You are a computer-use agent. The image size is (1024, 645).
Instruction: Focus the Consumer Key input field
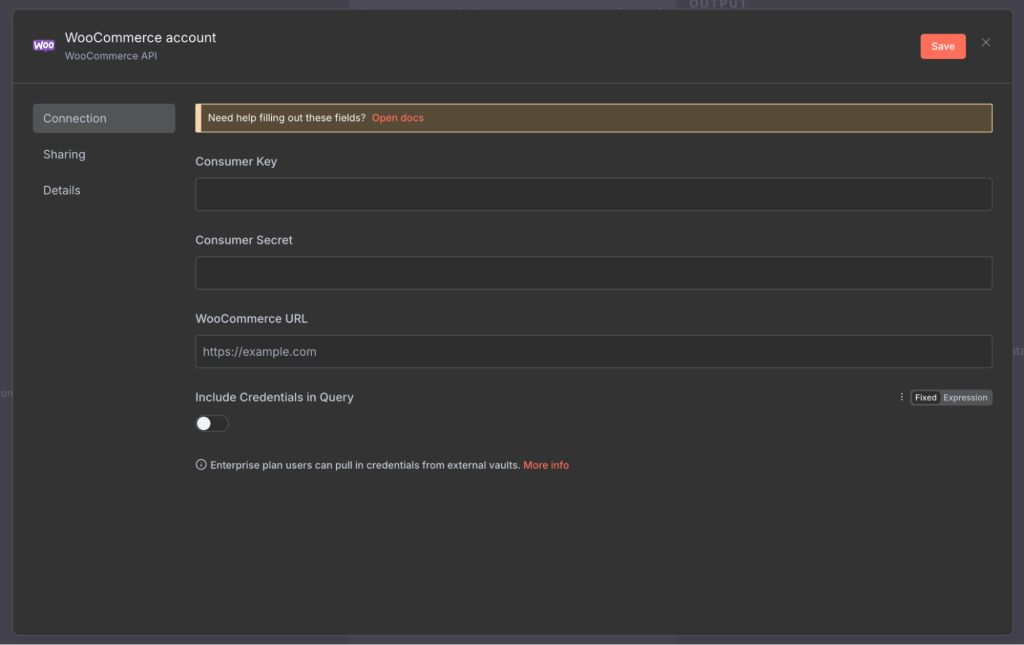click(593, 194)
